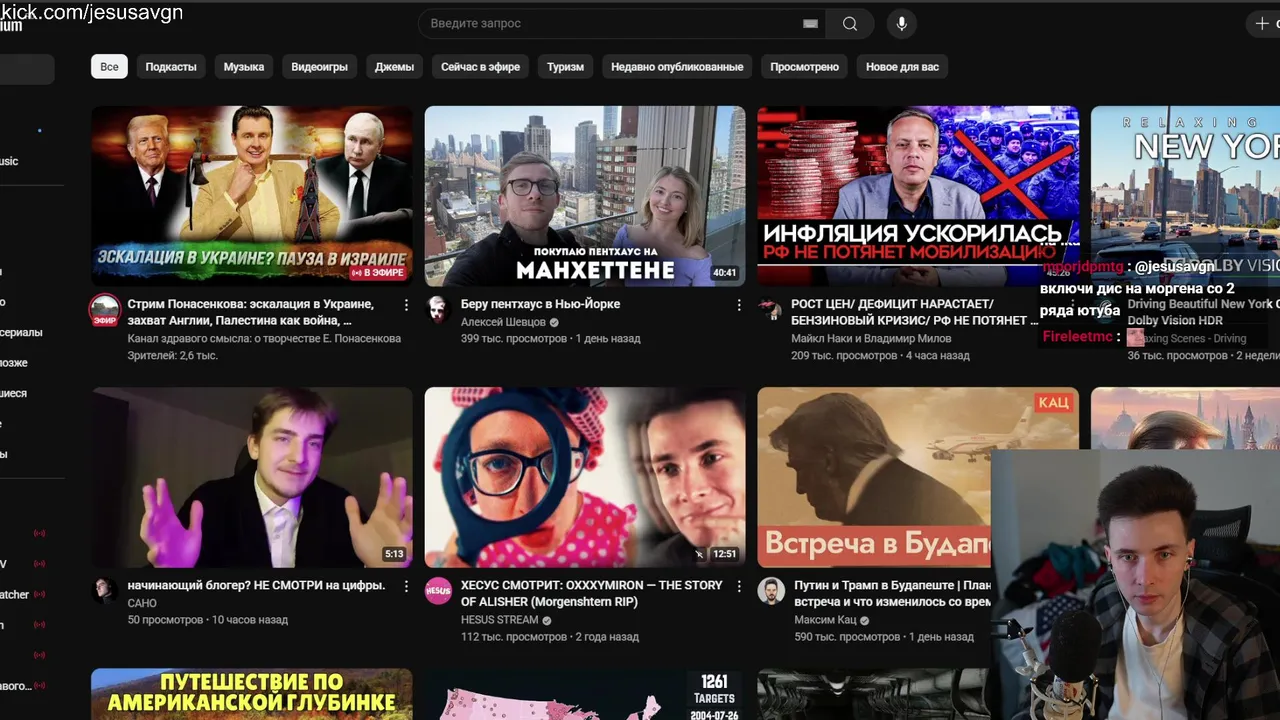
Task: Open the on-screen keyboard icon in search box
Action: (810, 24)
